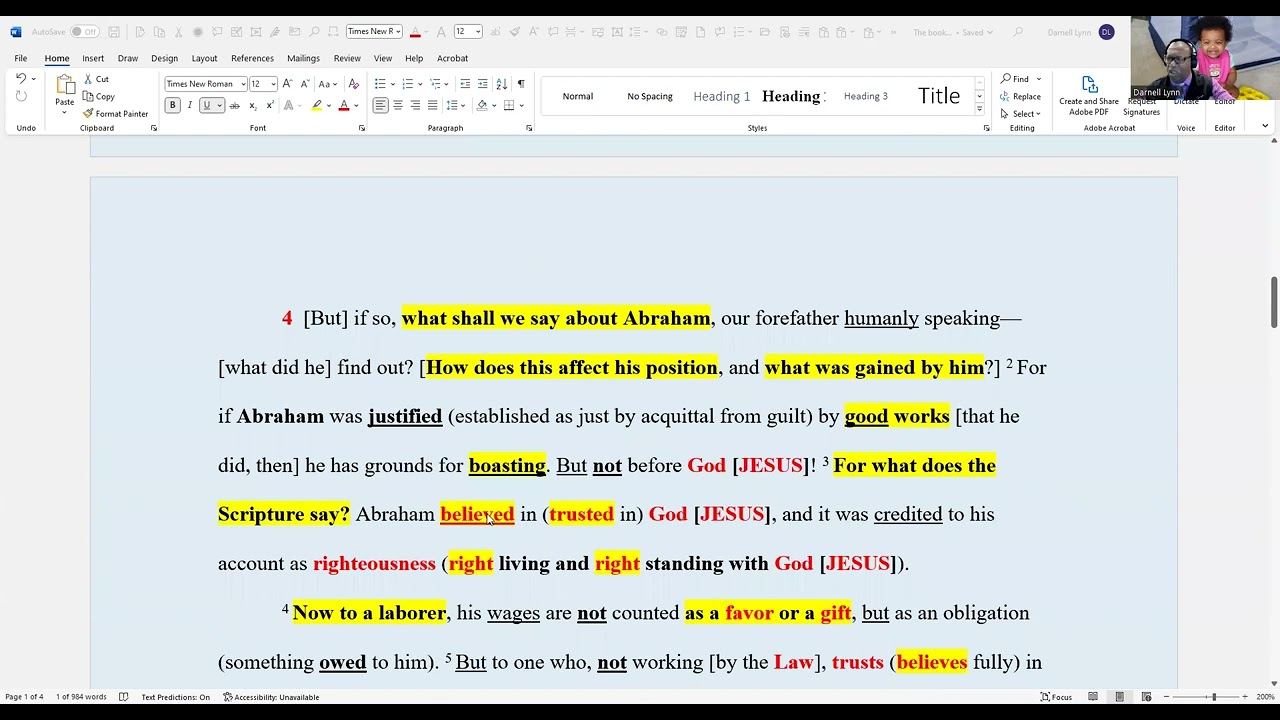Viewport: 1280px width, 720px height.
Task: Click Copy in the Clipboard group
Action: click(x=99, y=96)
